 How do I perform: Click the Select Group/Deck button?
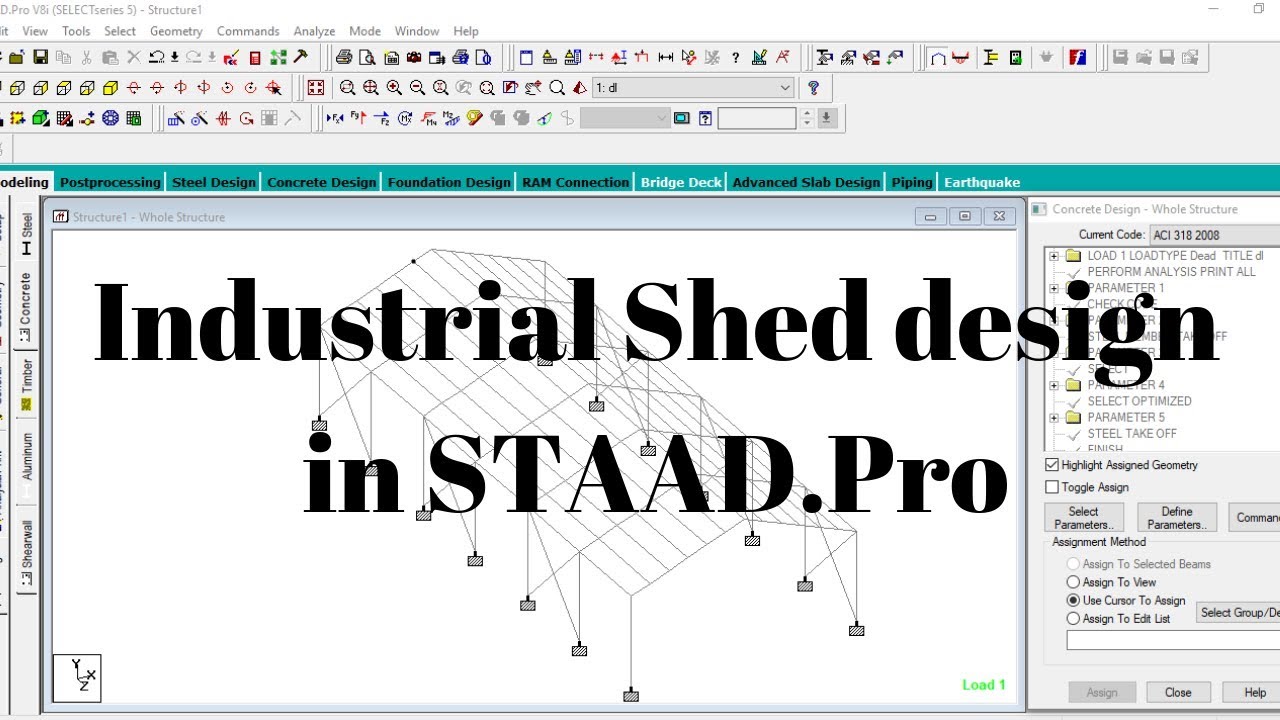pos(1238,612)
